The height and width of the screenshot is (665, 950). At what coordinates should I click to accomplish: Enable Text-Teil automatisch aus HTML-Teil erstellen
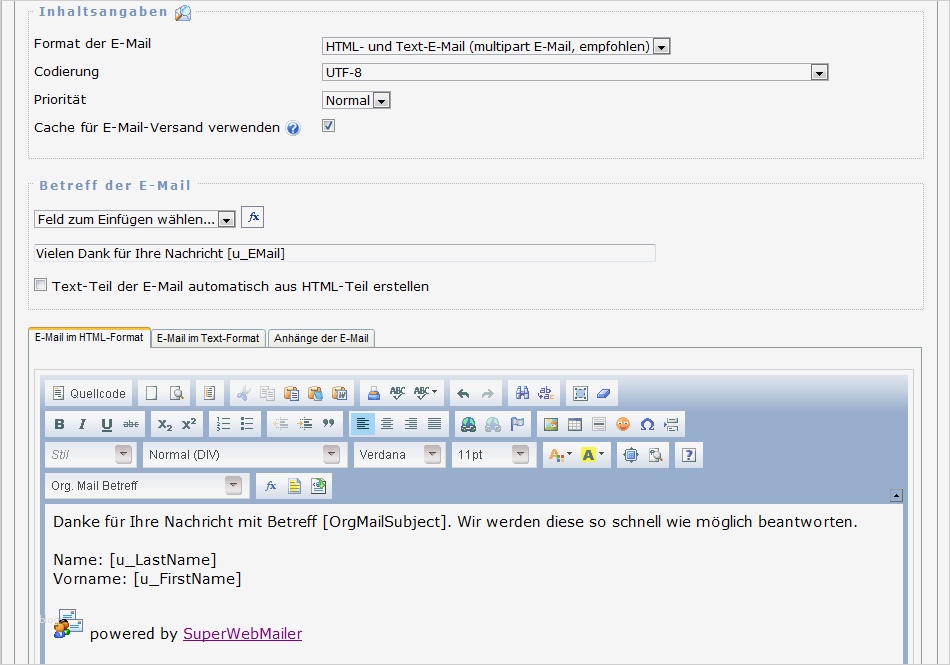click(41, 285)
